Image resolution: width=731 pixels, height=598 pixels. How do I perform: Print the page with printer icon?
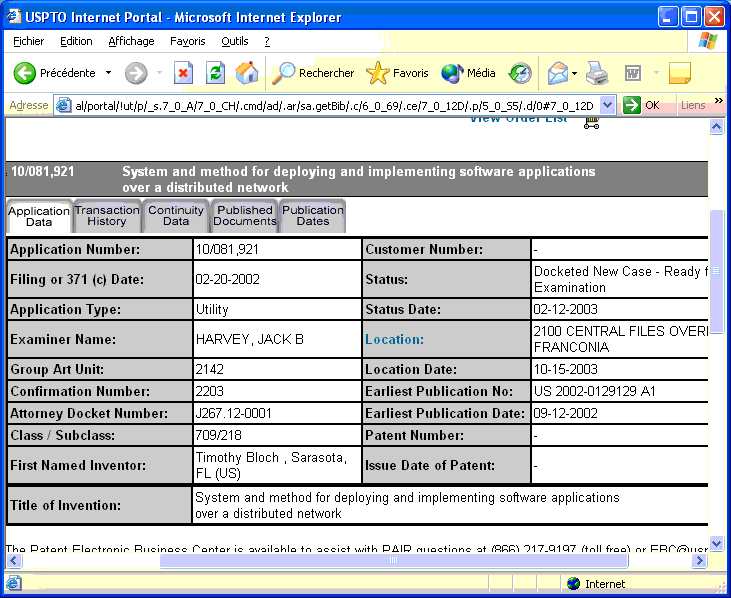point(597,73)
